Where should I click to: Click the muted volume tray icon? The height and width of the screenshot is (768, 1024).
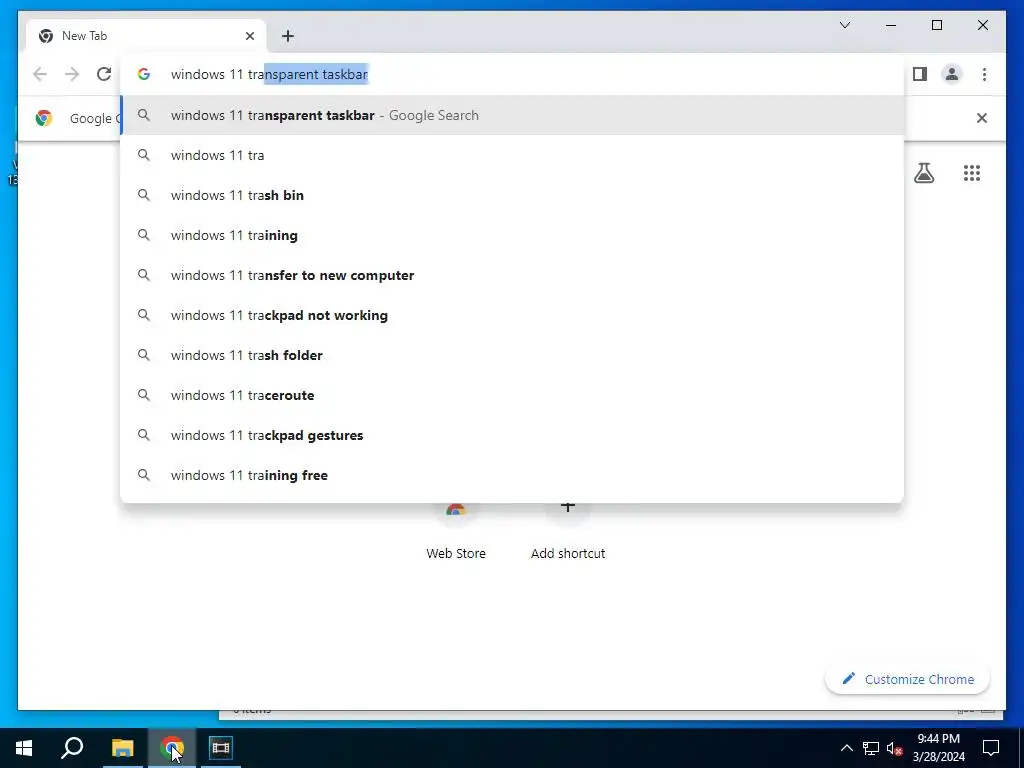[x=895, y=748]
